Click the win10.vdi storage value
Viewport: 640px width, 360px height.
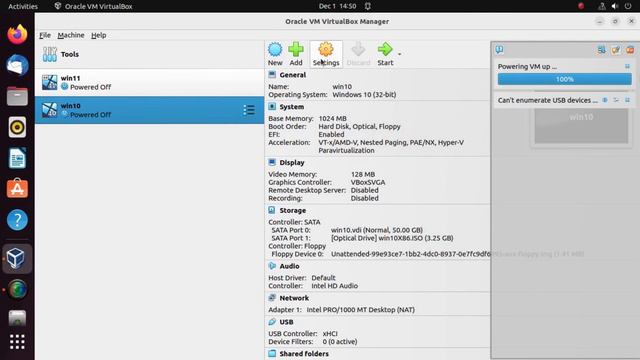click(x=377, y=230)
